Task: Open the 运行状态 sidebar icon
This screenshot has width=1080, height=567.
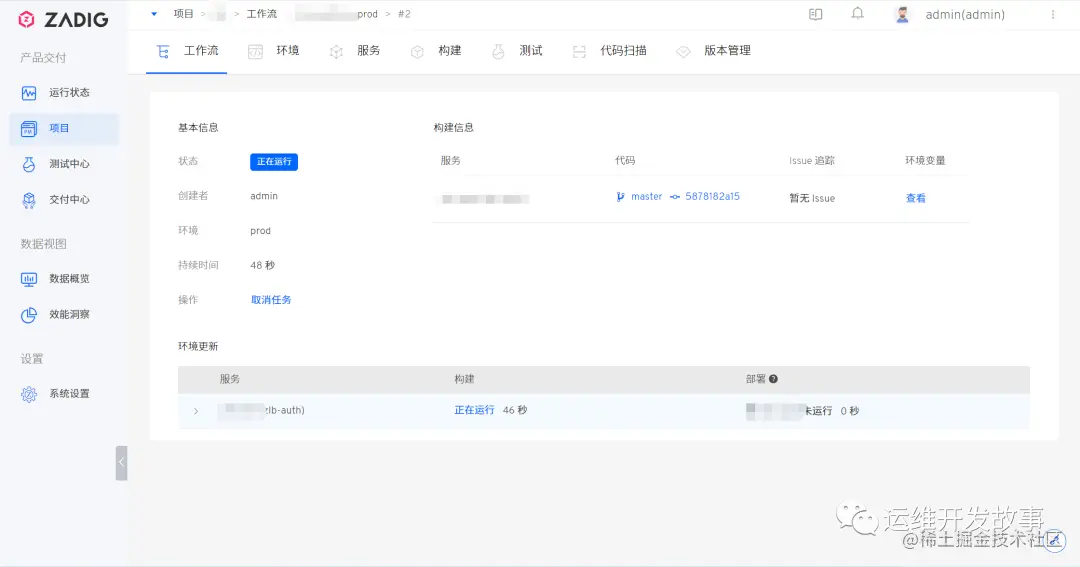Action: [29, 93]
